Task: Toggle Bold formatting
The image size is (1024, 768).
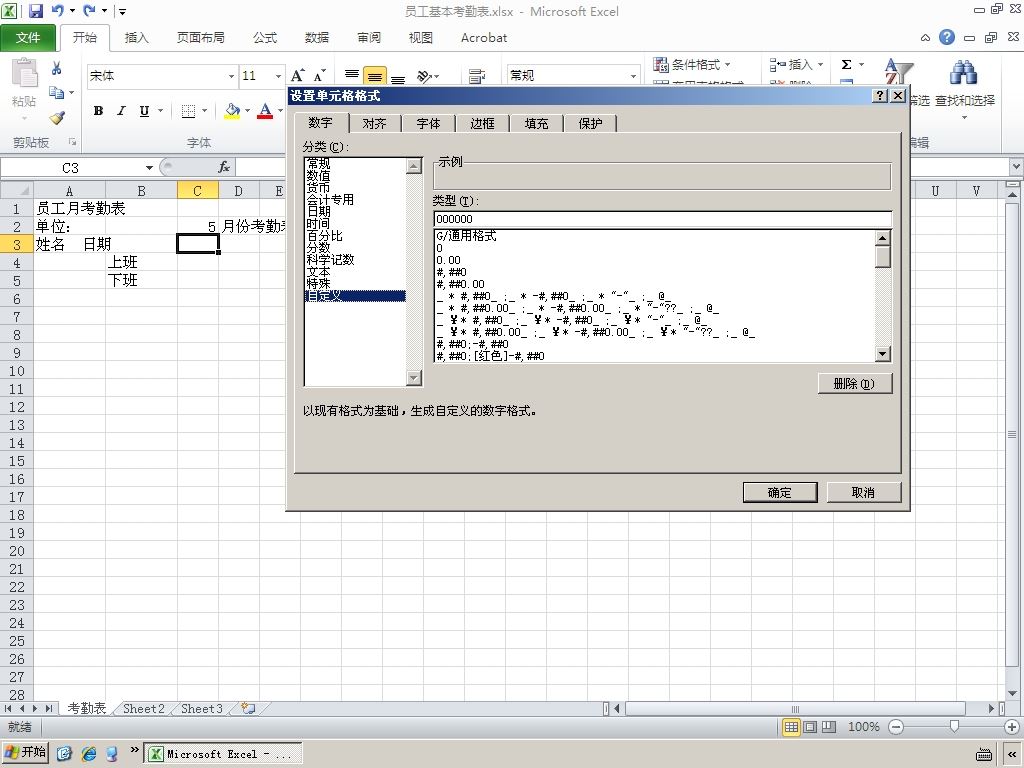Action: point(99,111)
